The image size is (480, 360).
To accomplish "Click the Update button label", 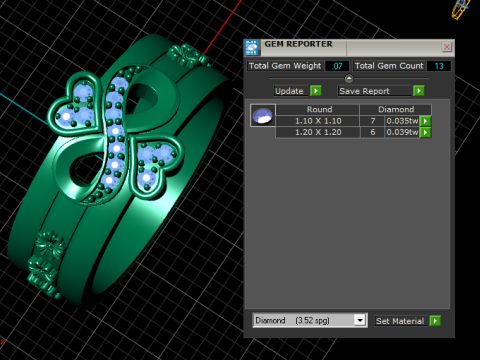I will (x=289, y=91).
